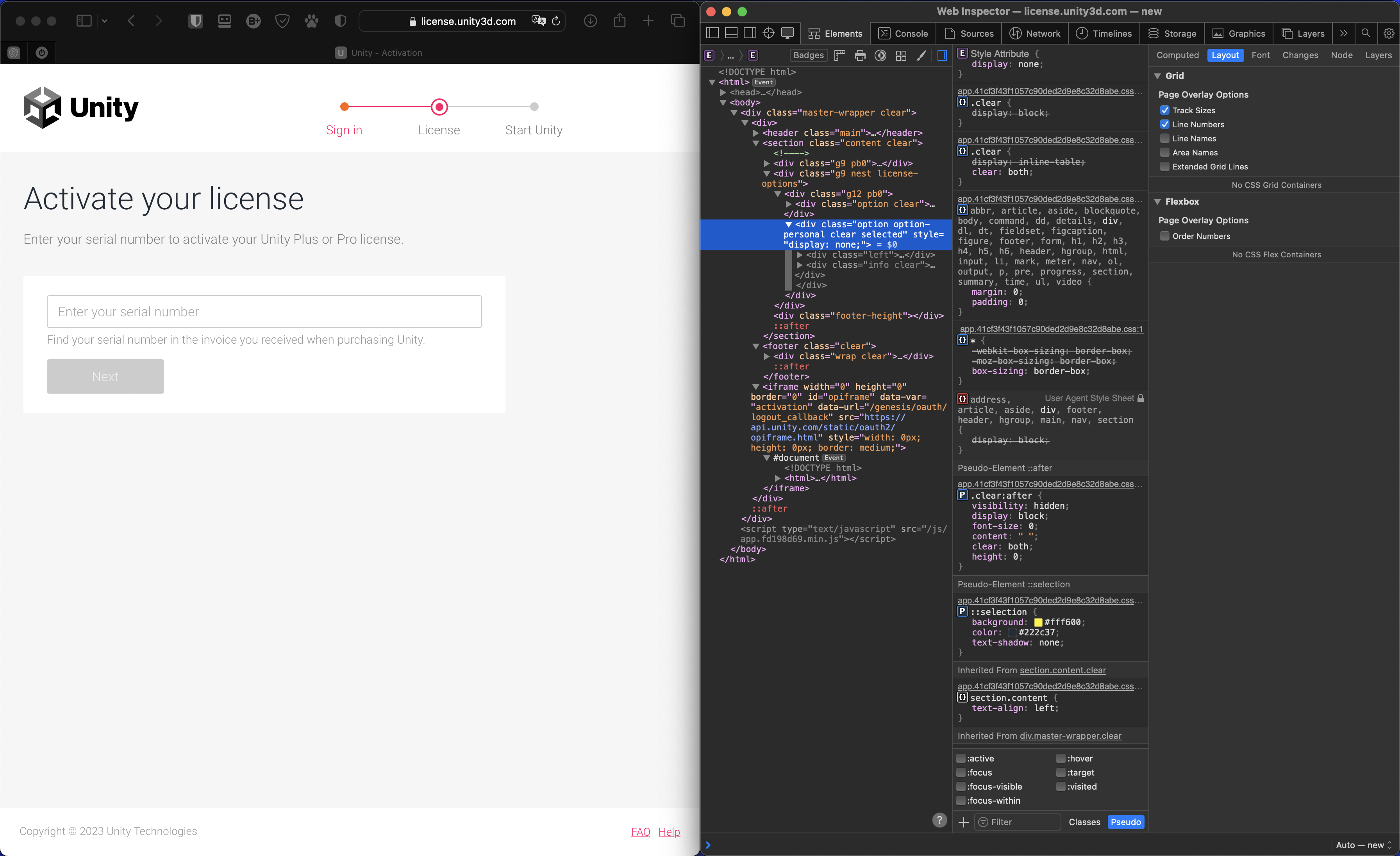
Task: Activate the paint flashing brush icon
Action: (x=921, y=55)
